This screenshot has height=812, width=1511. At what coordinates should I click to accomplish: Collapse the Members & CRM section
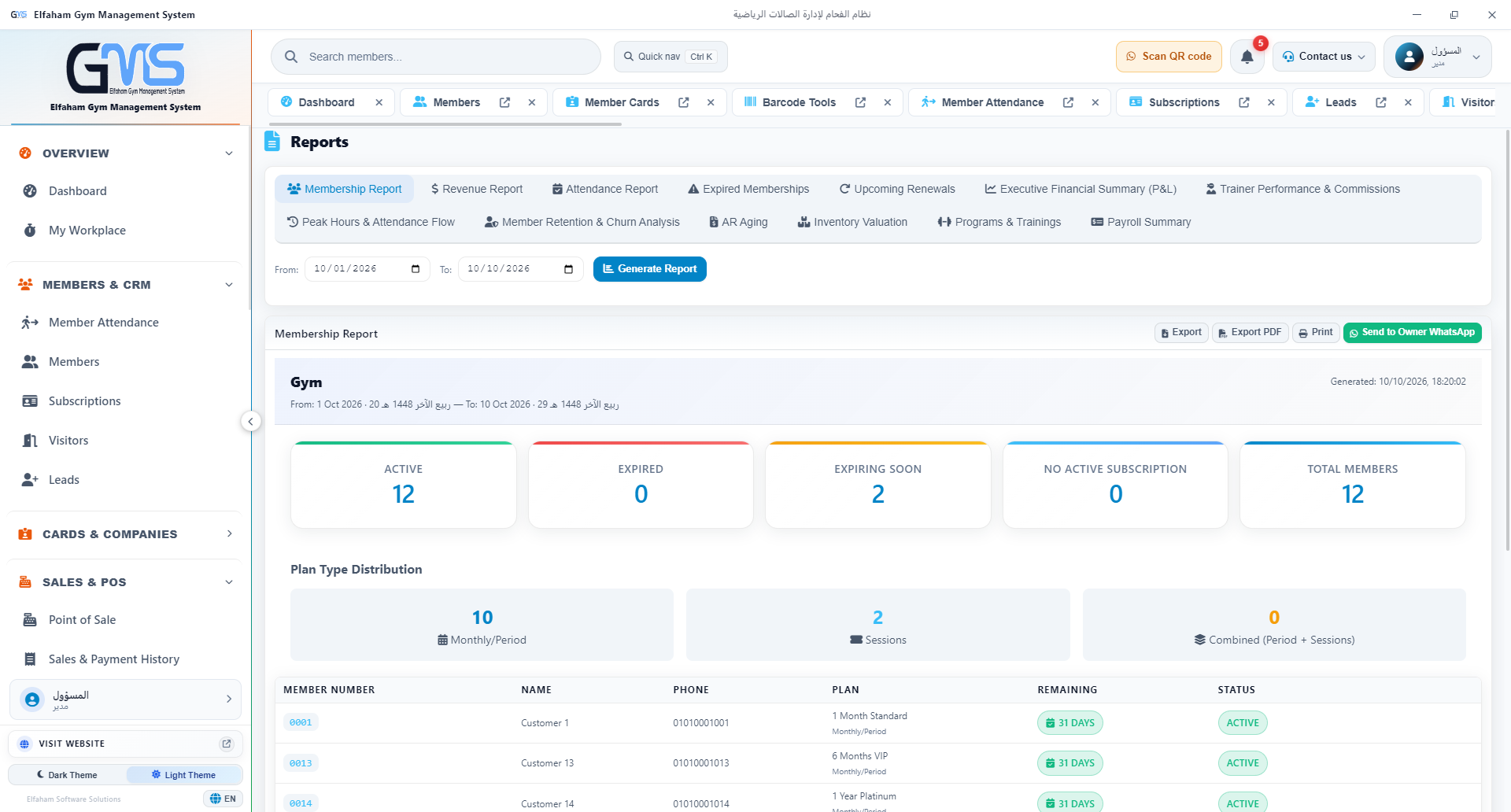[125, 285]
